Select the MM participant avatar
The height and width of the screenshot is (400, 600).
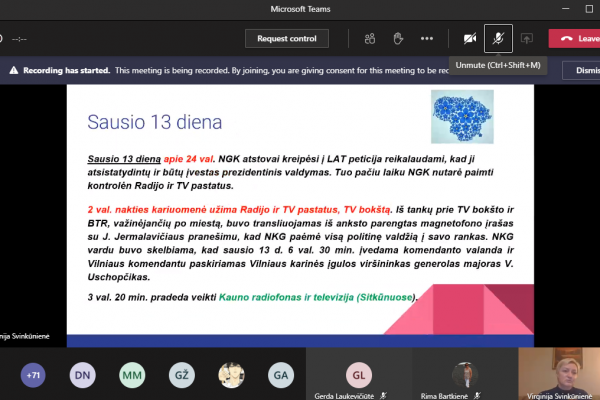pyautogui.click(x=132, y=375)
